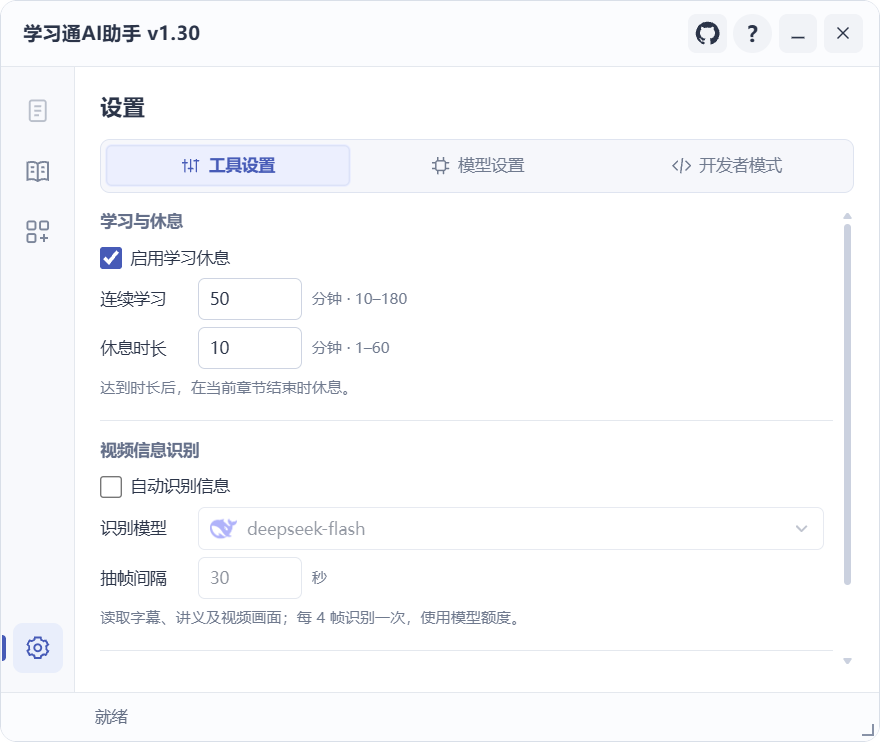Switch to the 开发者模式 tab
The height and width of the screenshot is (742, 880).
tap(727, 166)
